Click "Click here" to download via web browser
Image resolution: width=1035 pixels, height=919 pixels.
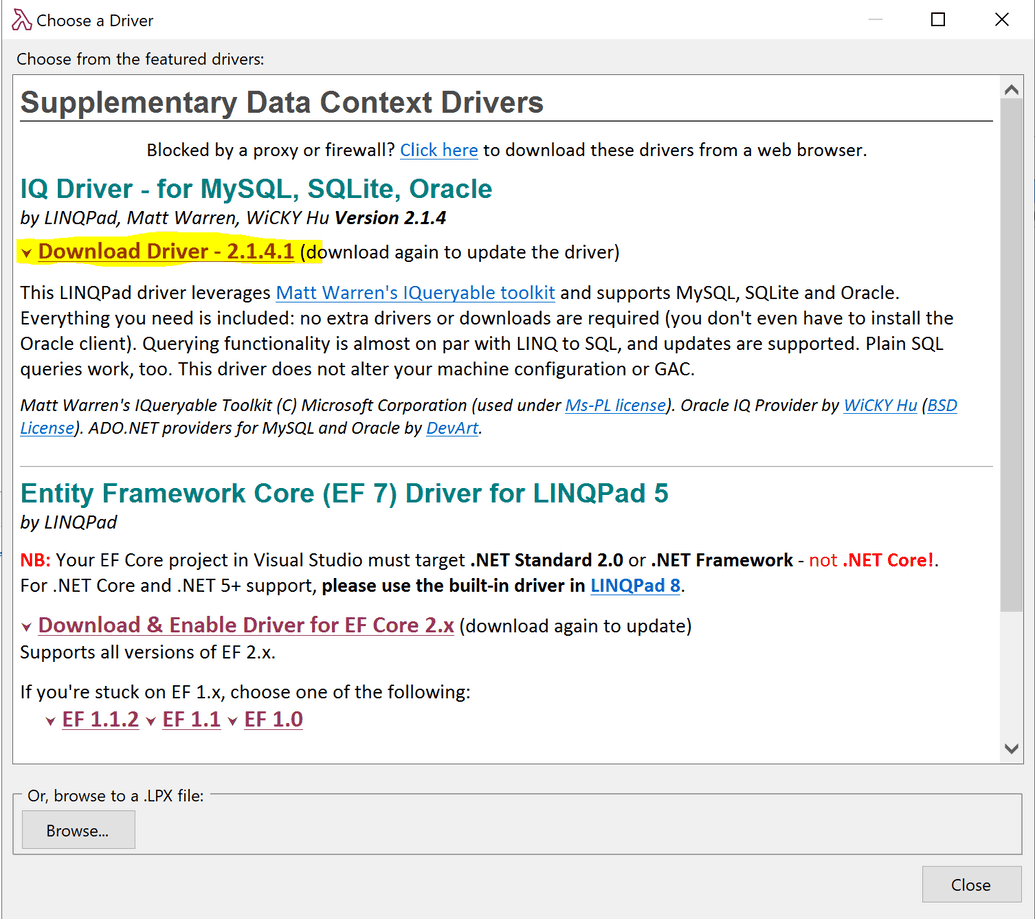[x=438, y=150]
